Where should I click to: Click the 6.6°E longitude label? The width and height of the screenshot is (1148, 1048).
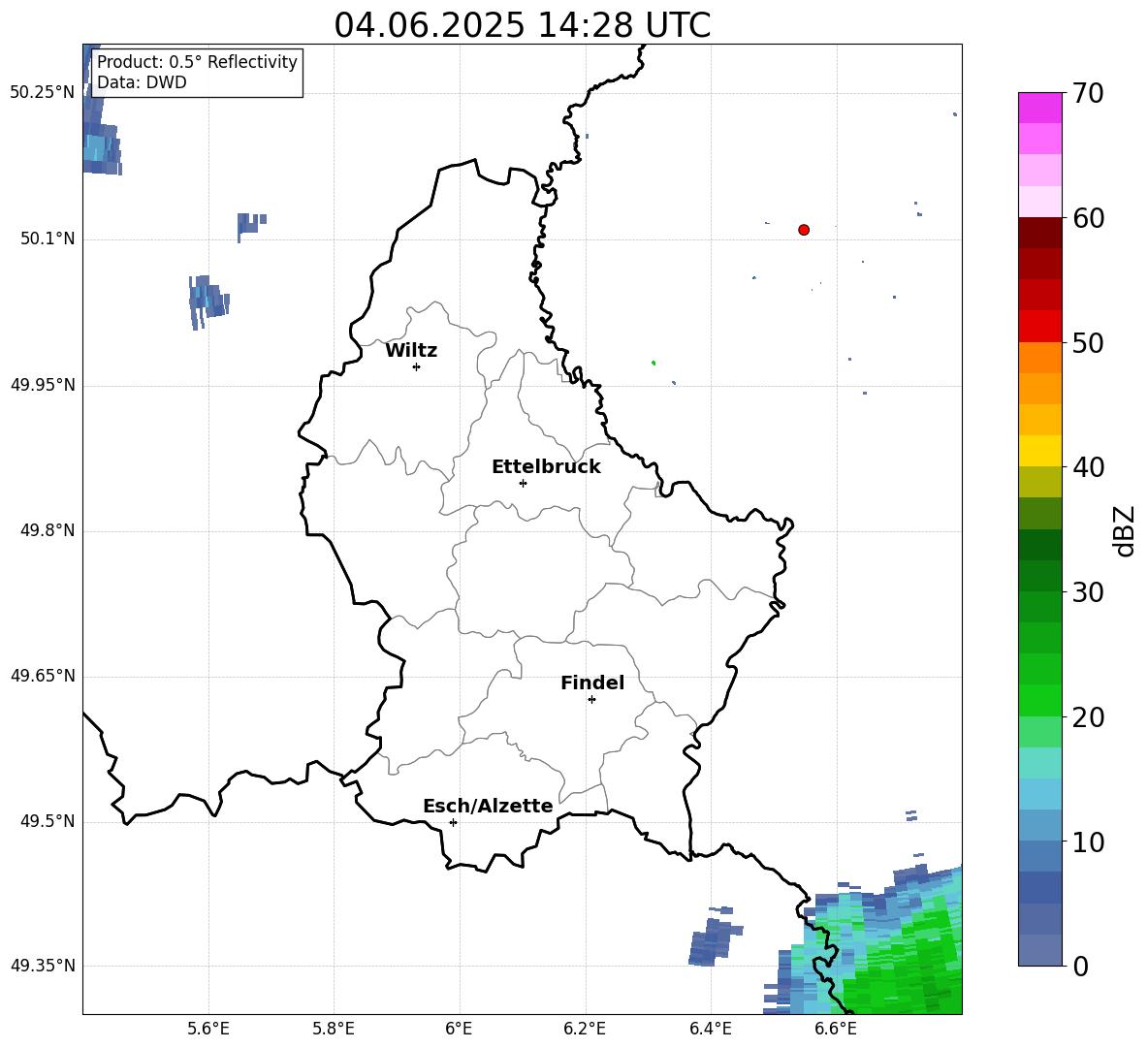[x=836, y=1029]
